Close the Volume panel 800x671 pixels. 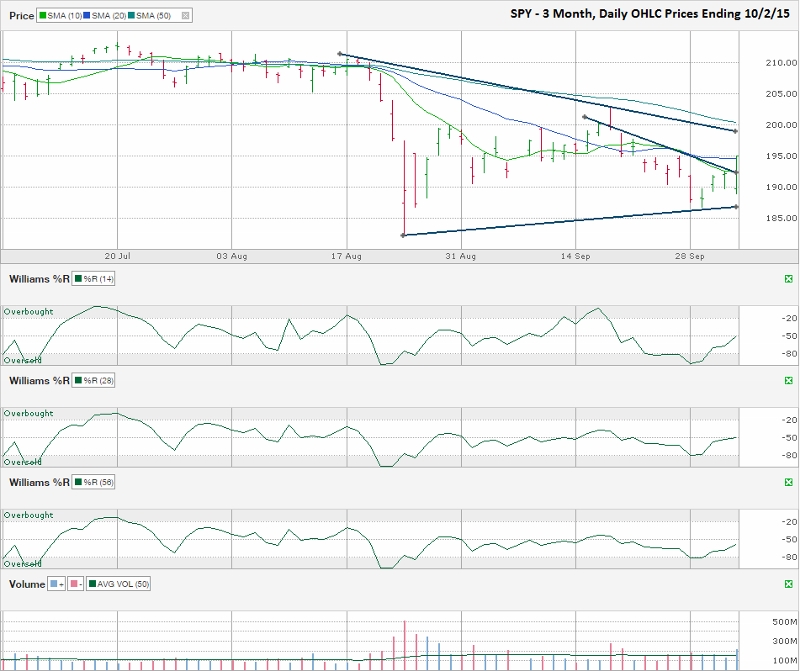click(789, 584)
